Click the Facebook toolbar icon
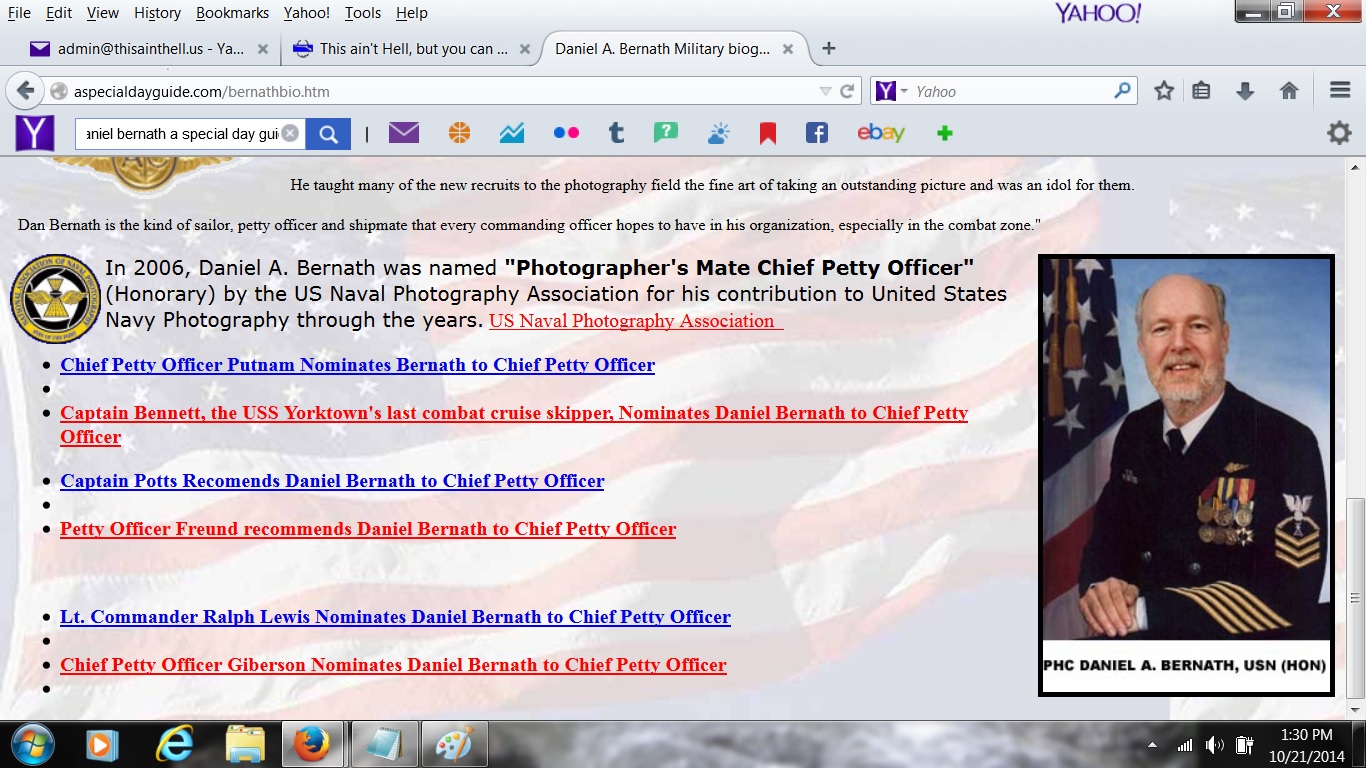This screenshot has height=768, width=1366. [x=817, y=133]
